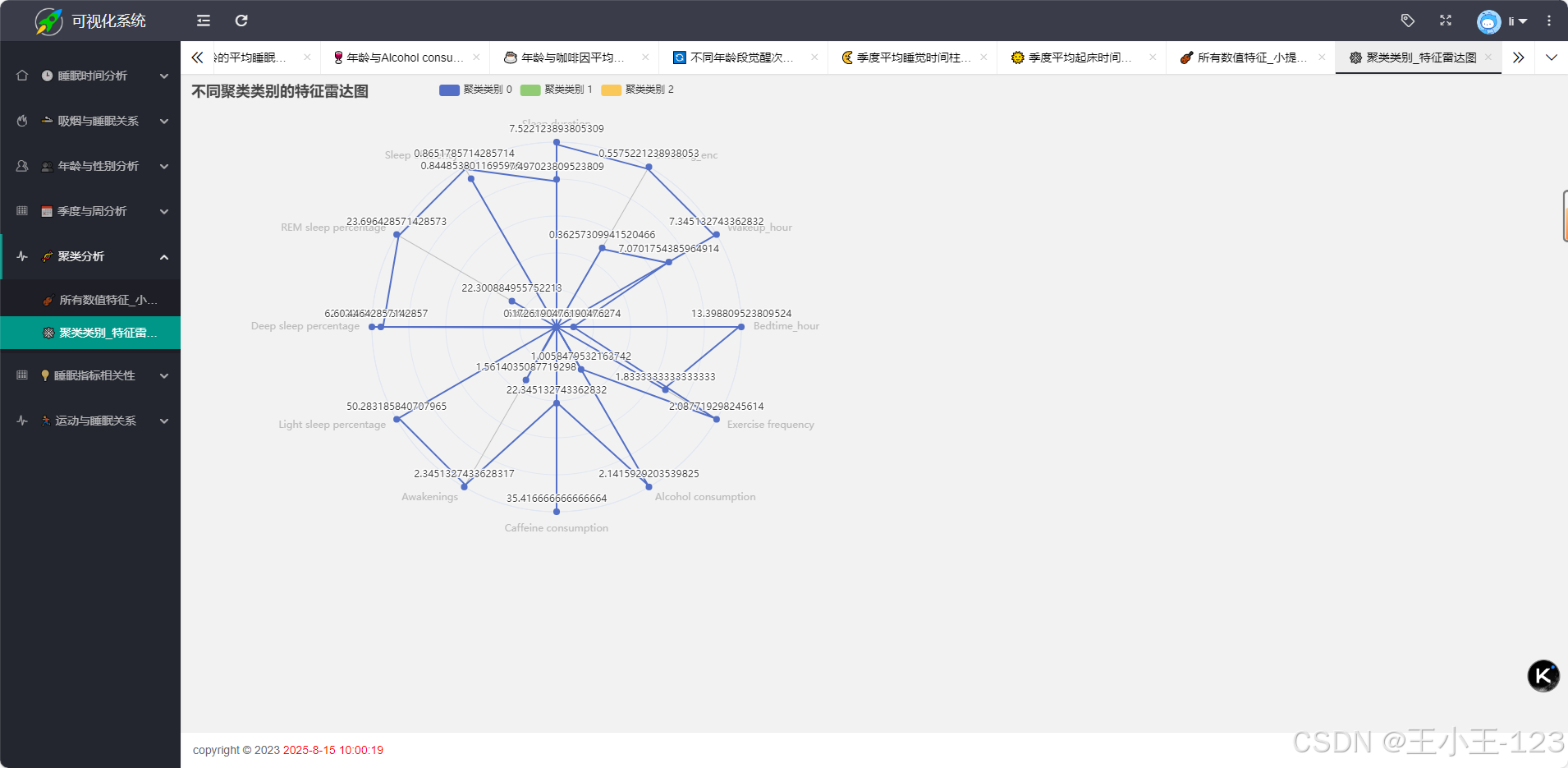1568x768 pixels.
Task: Open the 年龄与性别分析 sidebar menu
Action: [90, 166]
